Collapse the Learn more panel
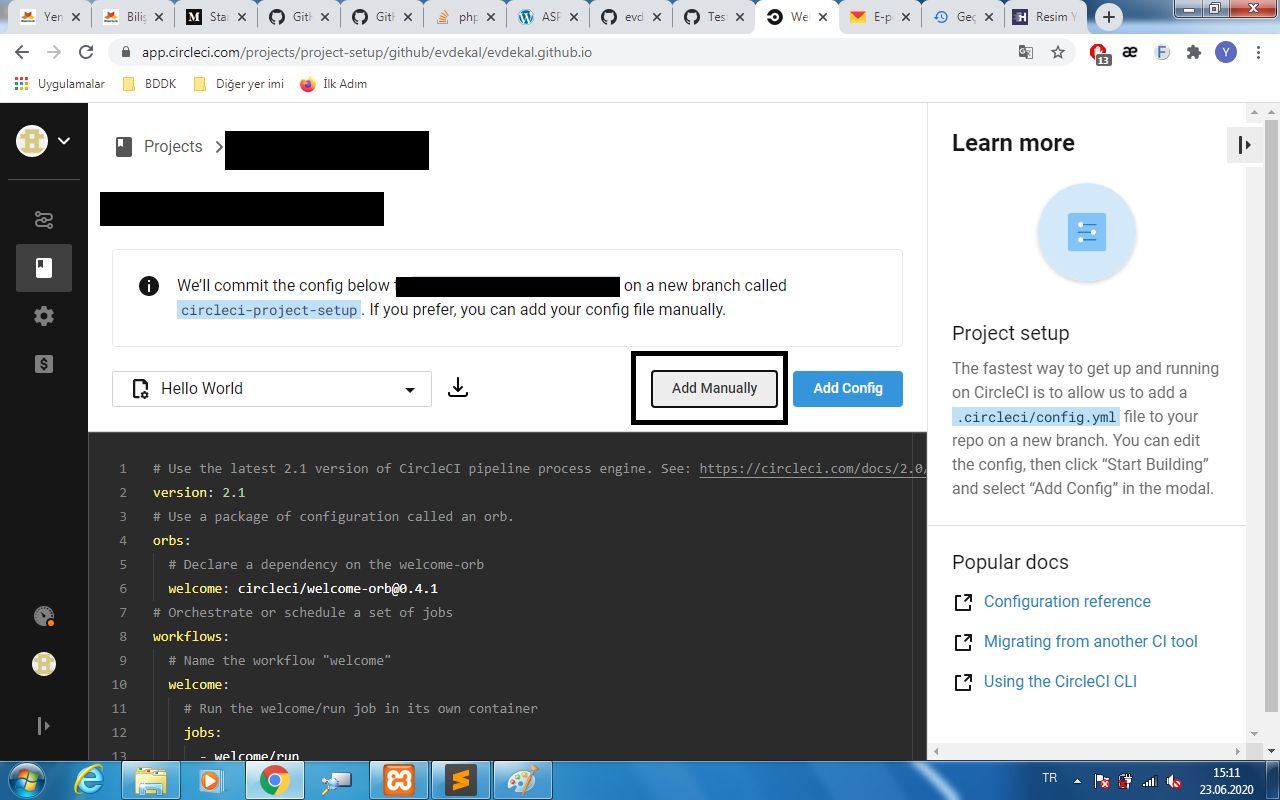Viewport: 1280px width, 800px height. tap(1244, 145)
